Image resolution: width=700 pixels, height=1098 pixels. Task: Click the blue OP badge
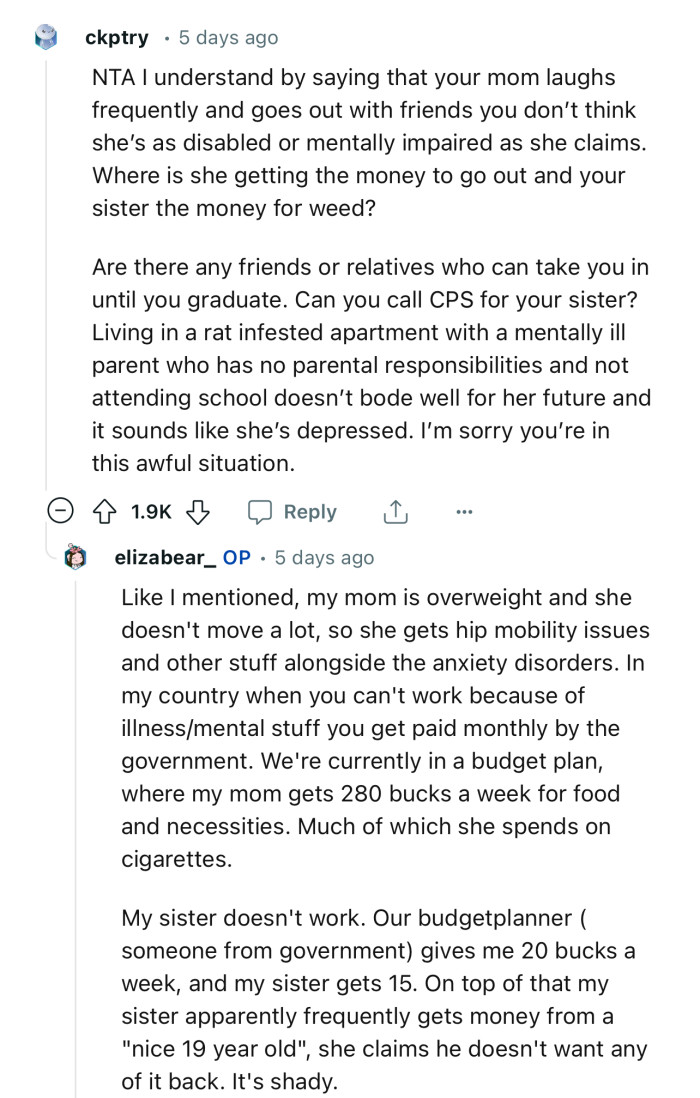[x=240, y=558]
